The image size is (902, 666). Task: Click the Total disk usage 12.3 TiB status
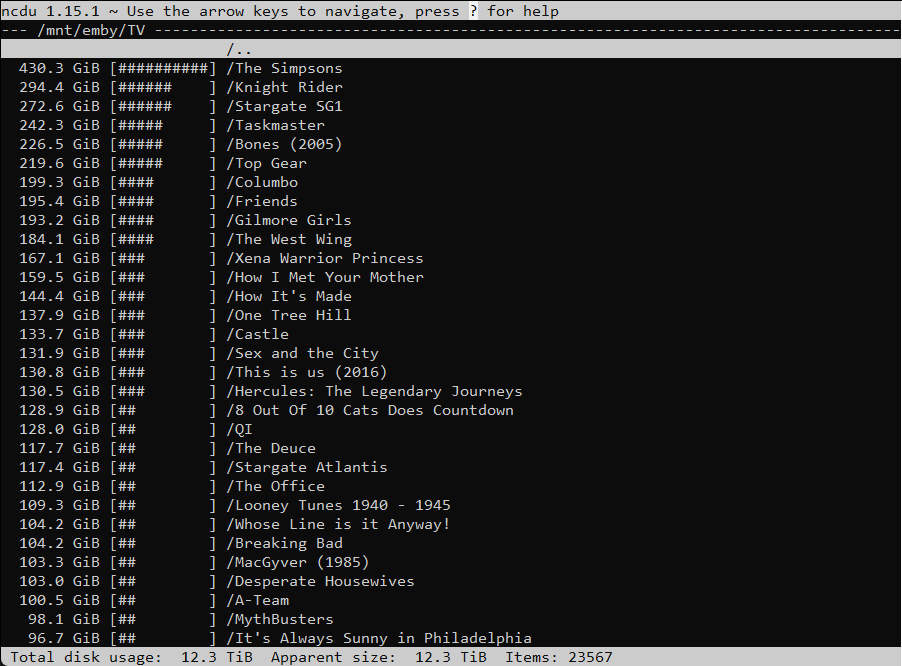[x=131, y=657]
